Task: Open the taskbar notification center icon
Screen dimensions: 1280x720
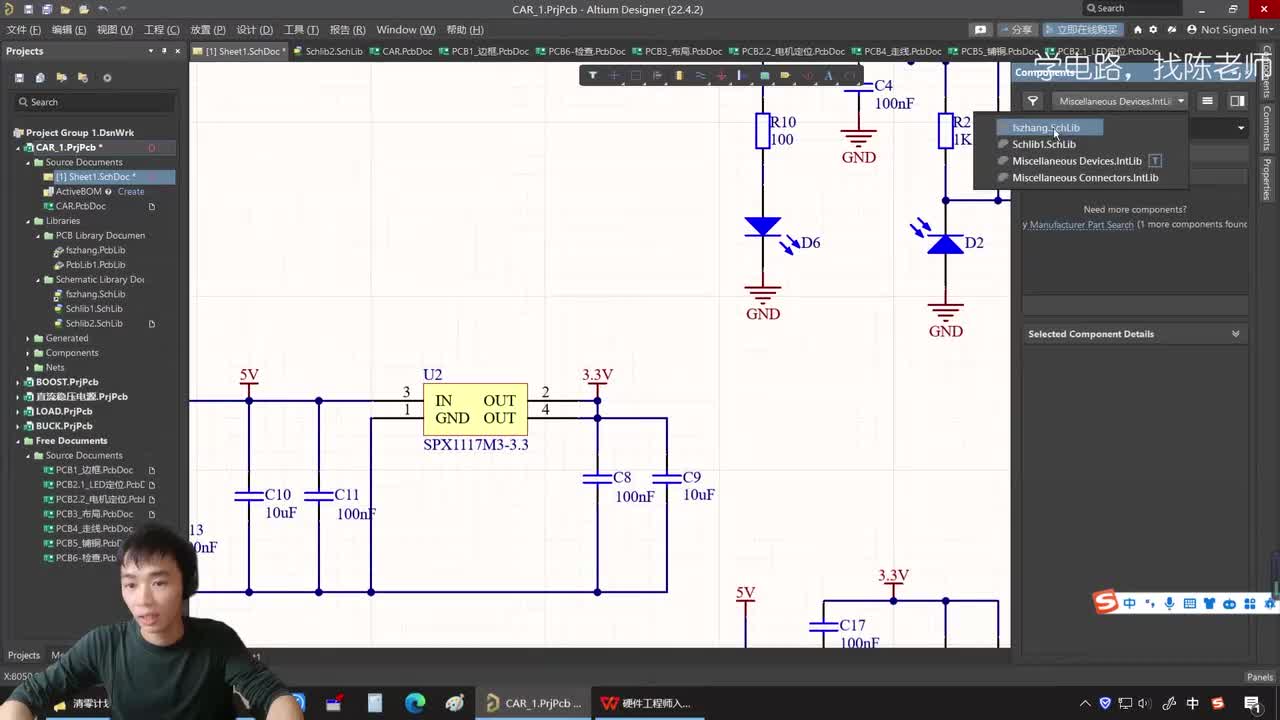Action: pos(1251,703)
